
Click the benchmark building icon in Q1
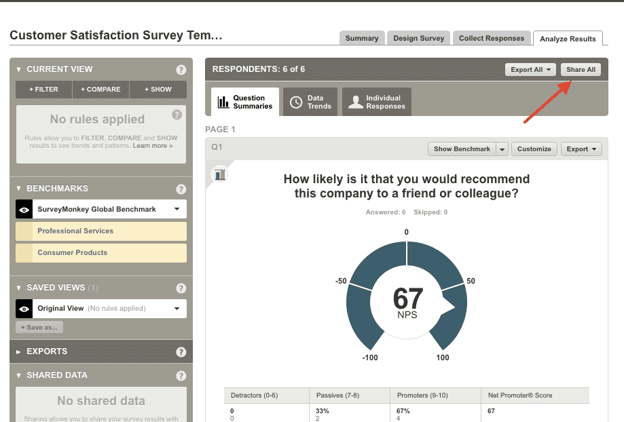220,174
